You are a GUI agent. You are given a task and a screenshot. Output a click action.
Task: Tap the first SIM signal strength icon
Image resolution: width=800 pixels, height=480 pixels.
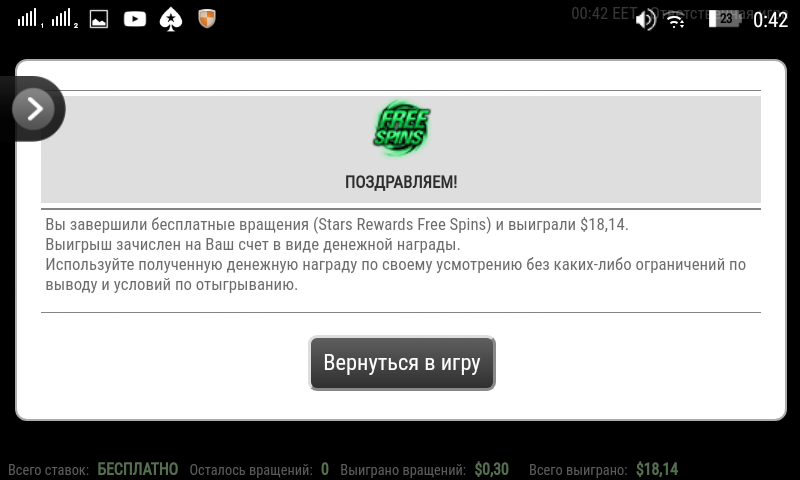31,19
